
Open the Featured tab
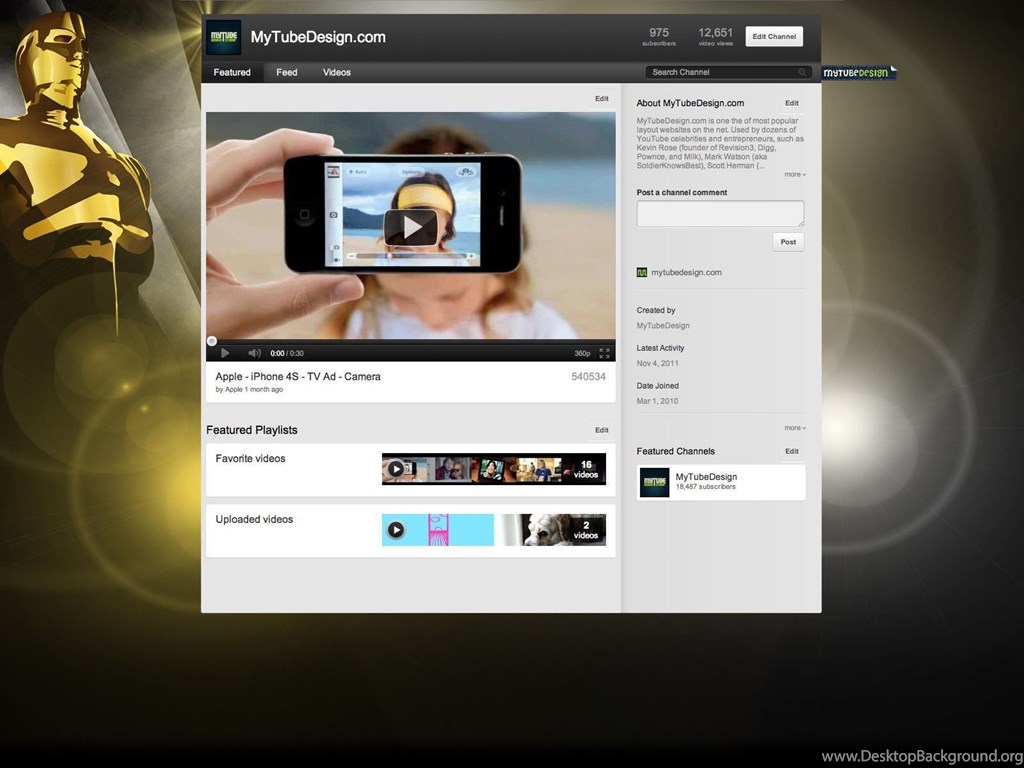point(232,72)
